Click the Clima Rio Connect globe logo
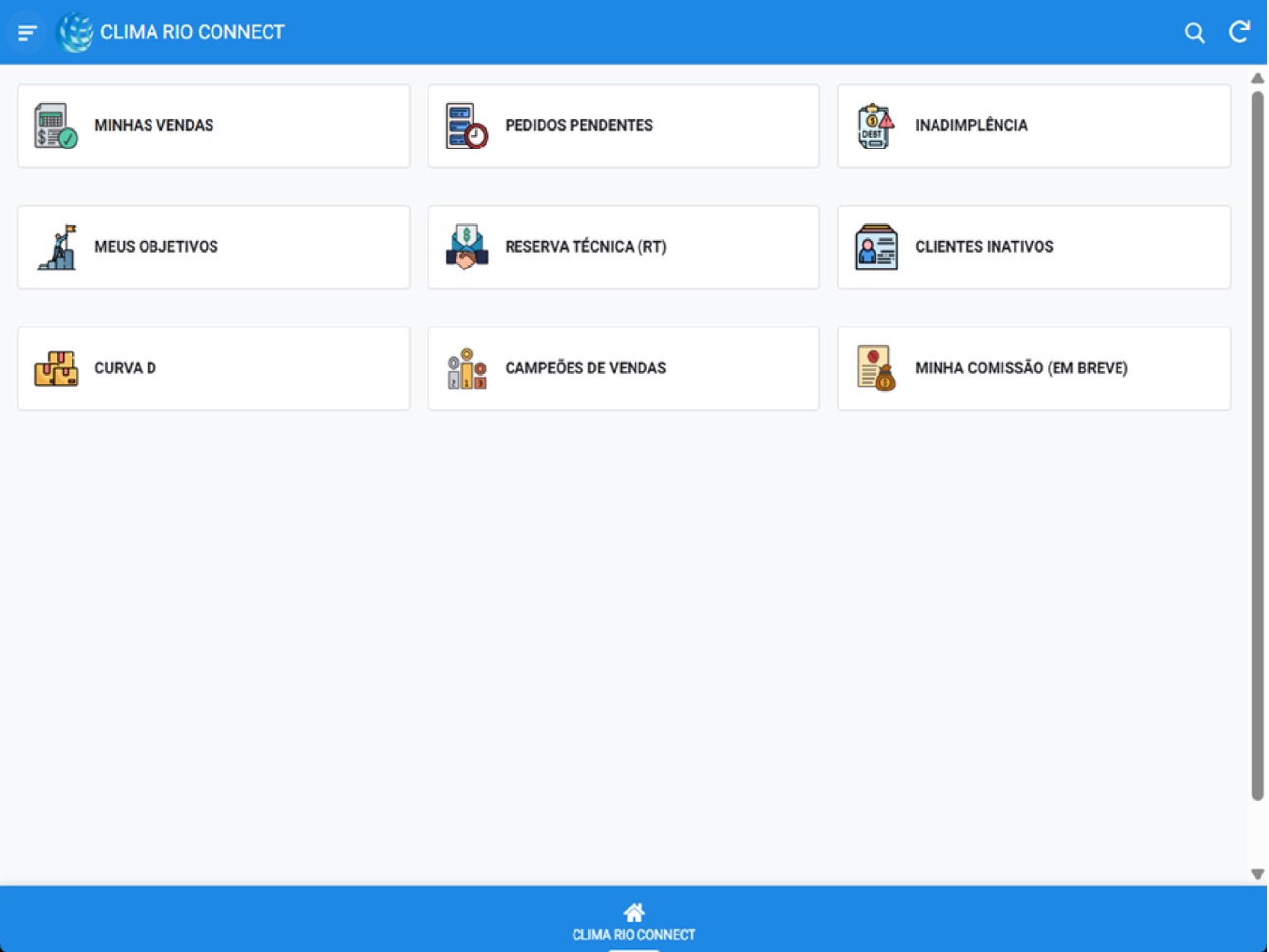The height and width of the screenshot is (952, 1269). (76, 32)
